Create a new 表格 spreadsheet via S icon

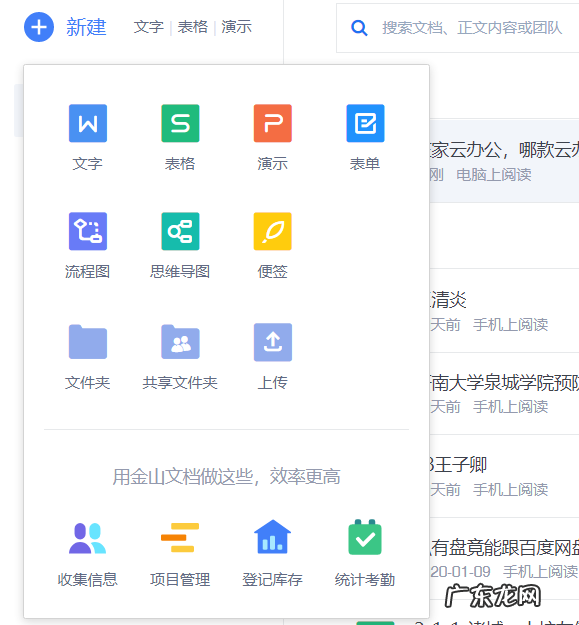180,123
